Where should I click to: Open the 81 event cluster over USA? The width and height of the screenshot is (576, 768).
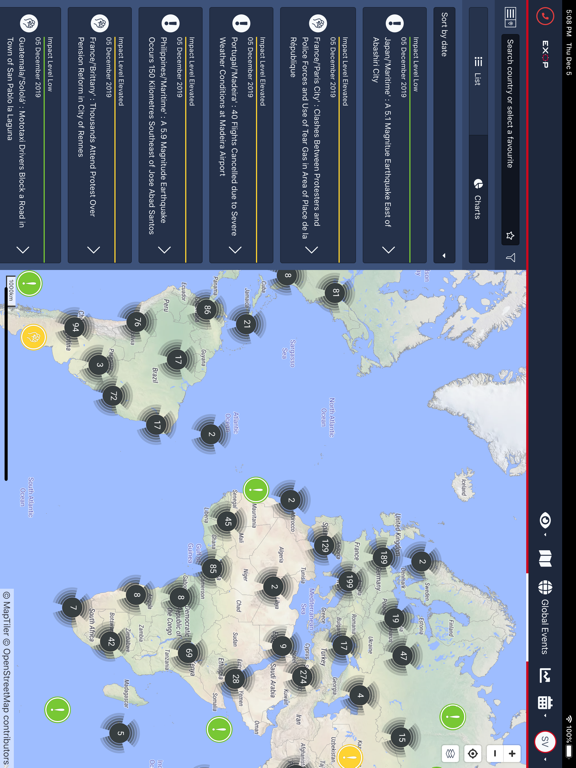coord(336,293)
